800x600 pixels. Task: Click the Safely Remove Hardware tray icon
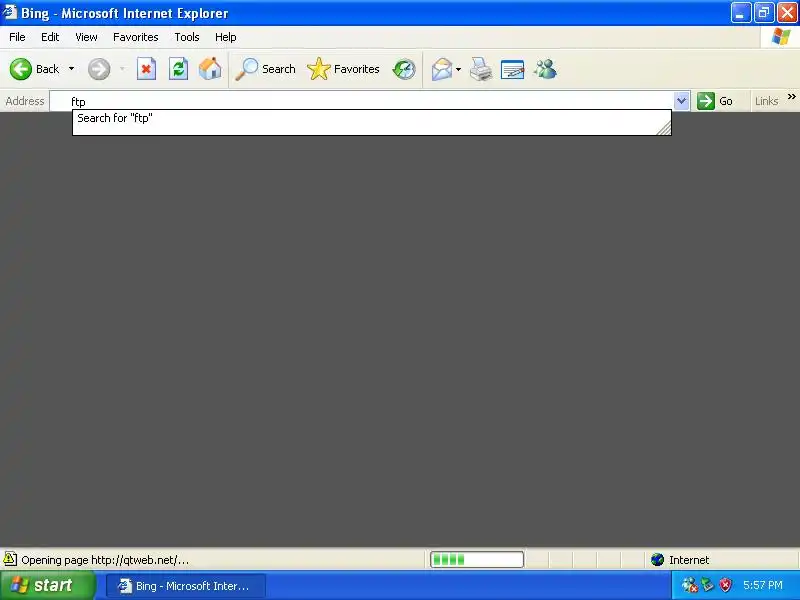coord(707,585)
